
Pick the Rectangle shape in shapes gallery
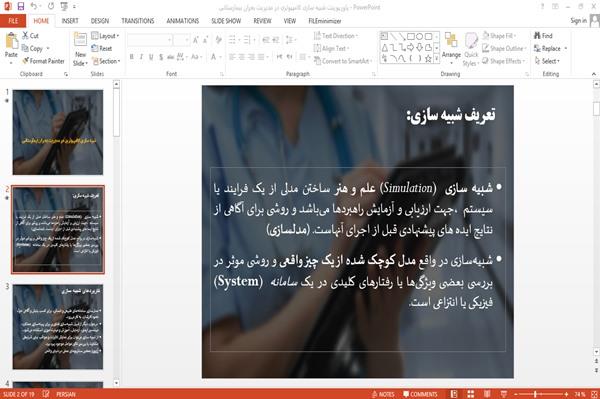pos(411,37)
